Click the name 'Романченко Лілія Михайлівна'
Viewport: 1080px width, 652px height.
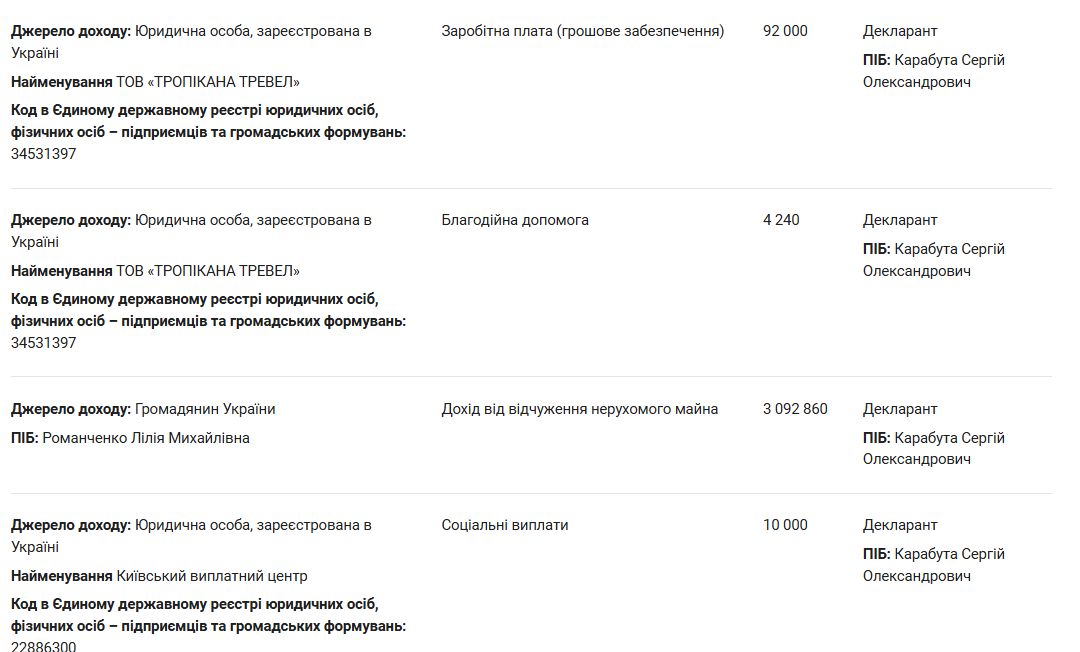click(x=146, y=438)
